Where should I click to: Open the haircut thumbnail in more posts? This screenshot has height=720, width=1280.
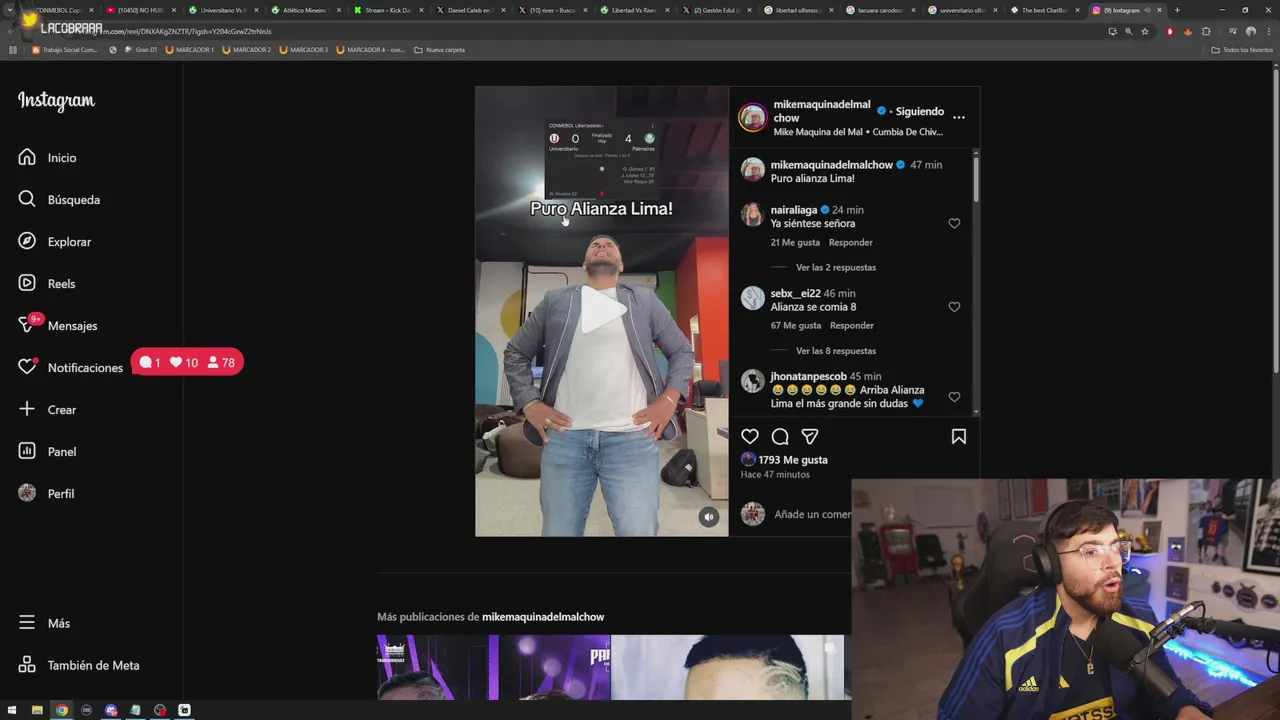point(727,667)
